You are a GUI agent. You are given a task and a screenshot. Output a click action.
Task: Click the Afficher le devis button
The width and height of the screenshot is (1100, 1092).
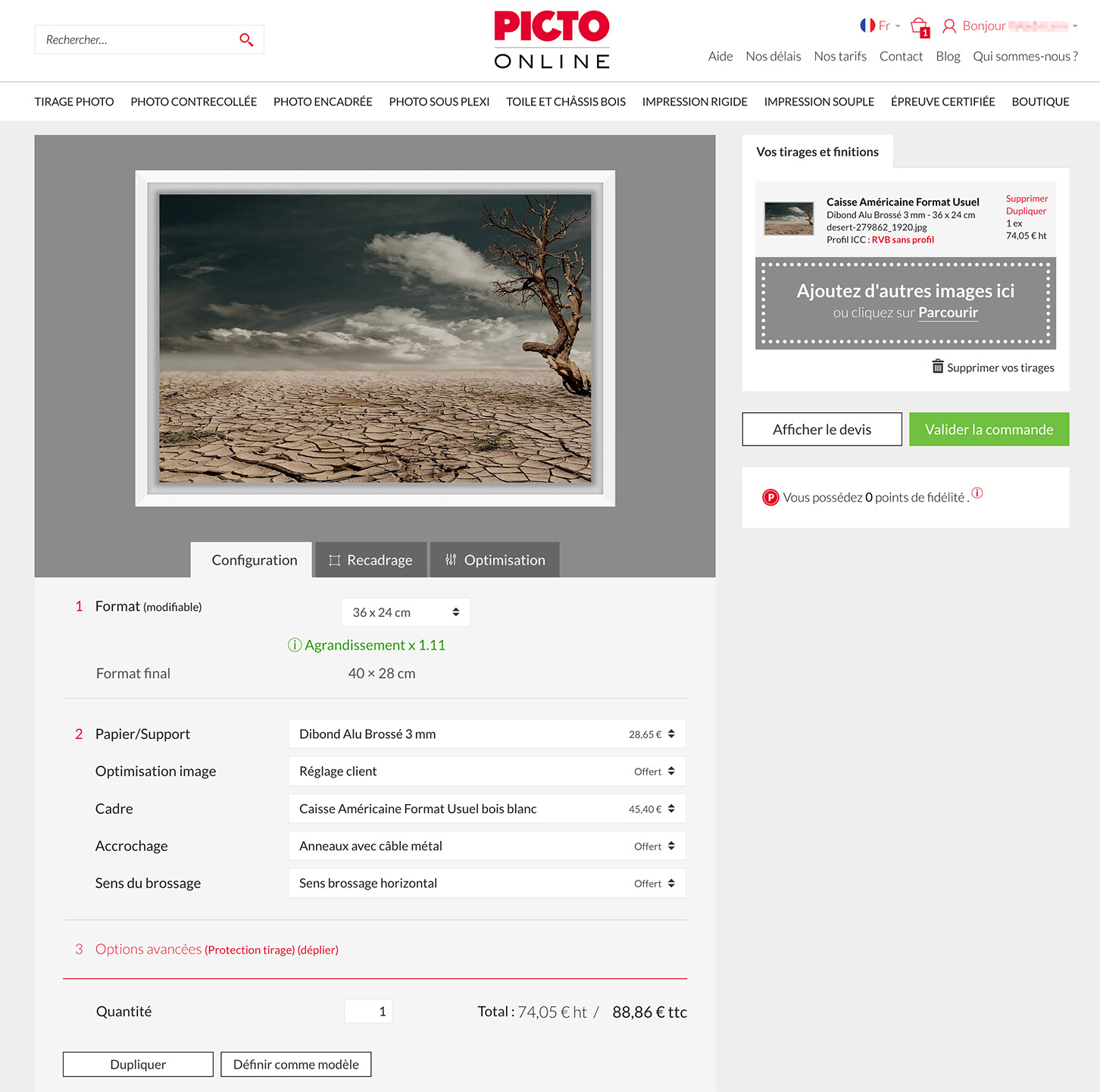(821, 430)
